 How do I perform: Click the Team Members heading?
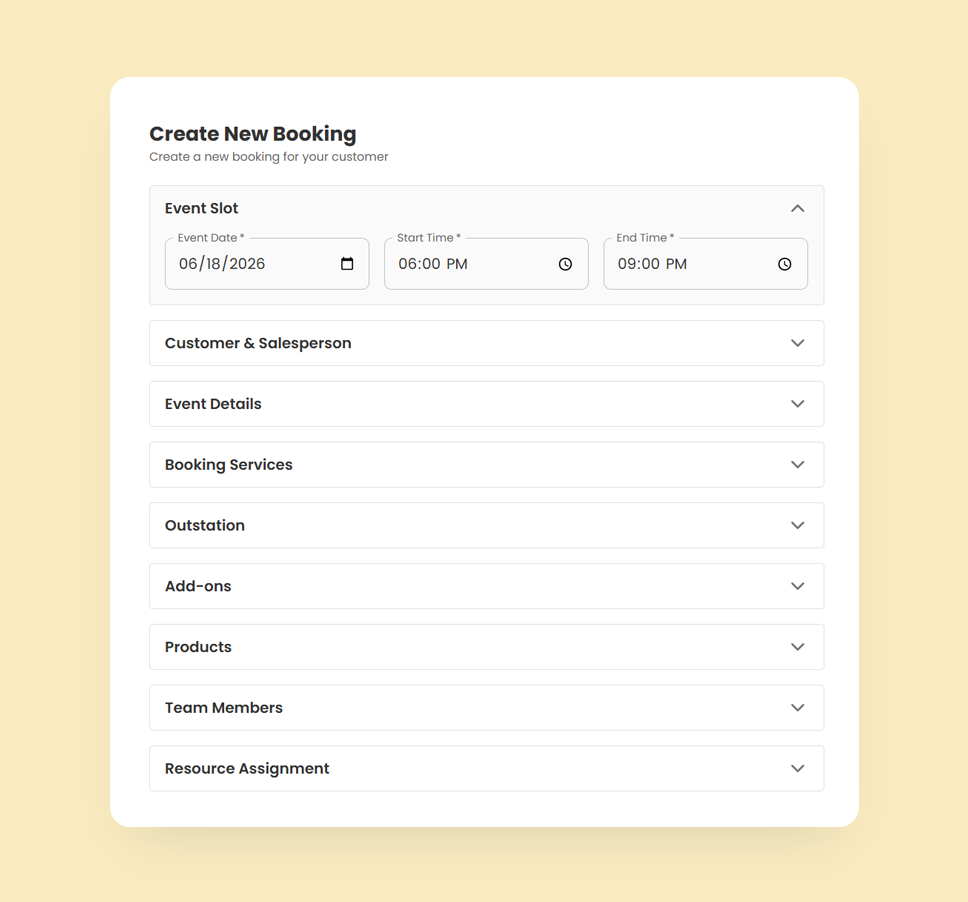223,708
